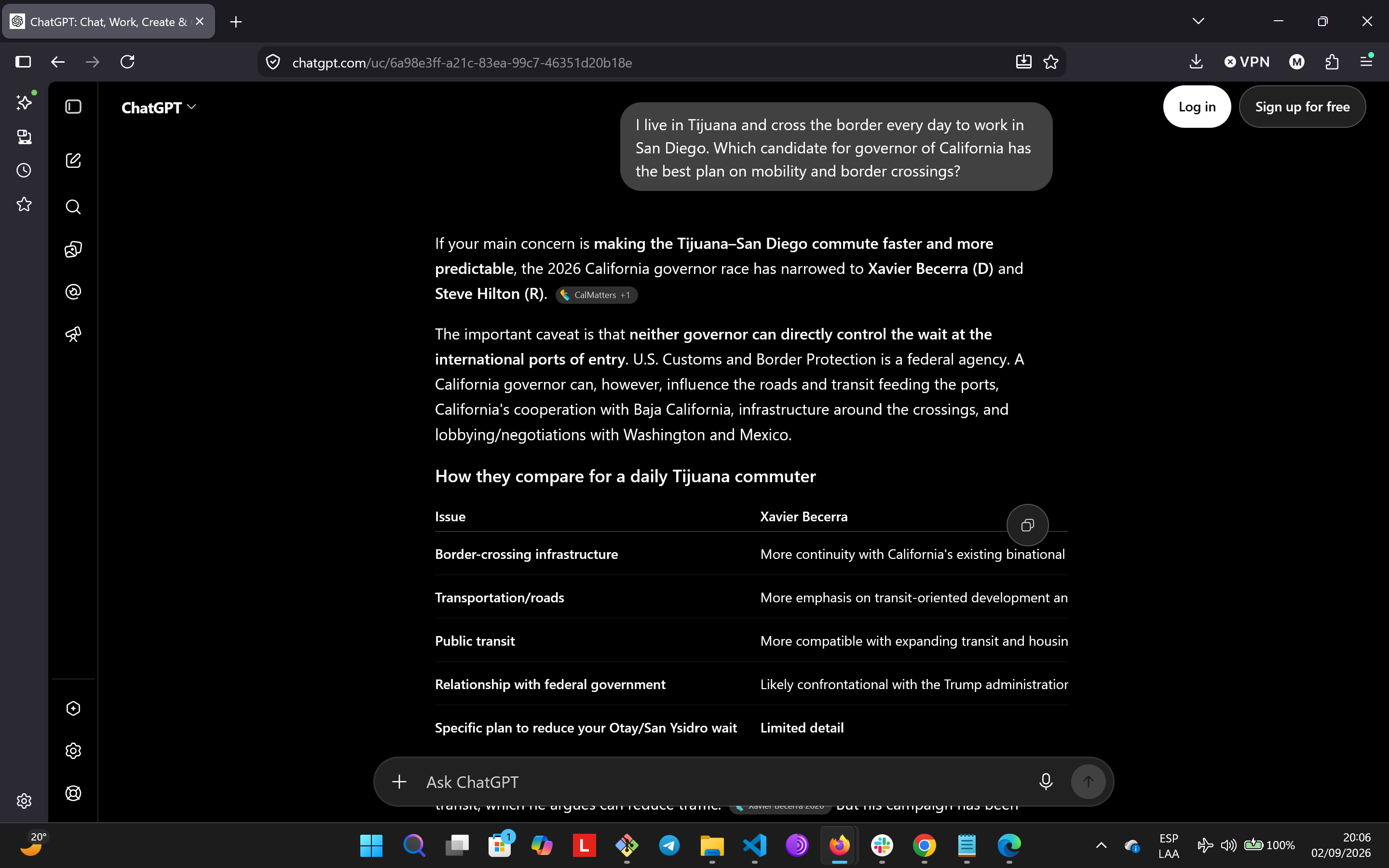Click the at-sign icon in ChatGPT sidebar

click(x=73, y=292)
